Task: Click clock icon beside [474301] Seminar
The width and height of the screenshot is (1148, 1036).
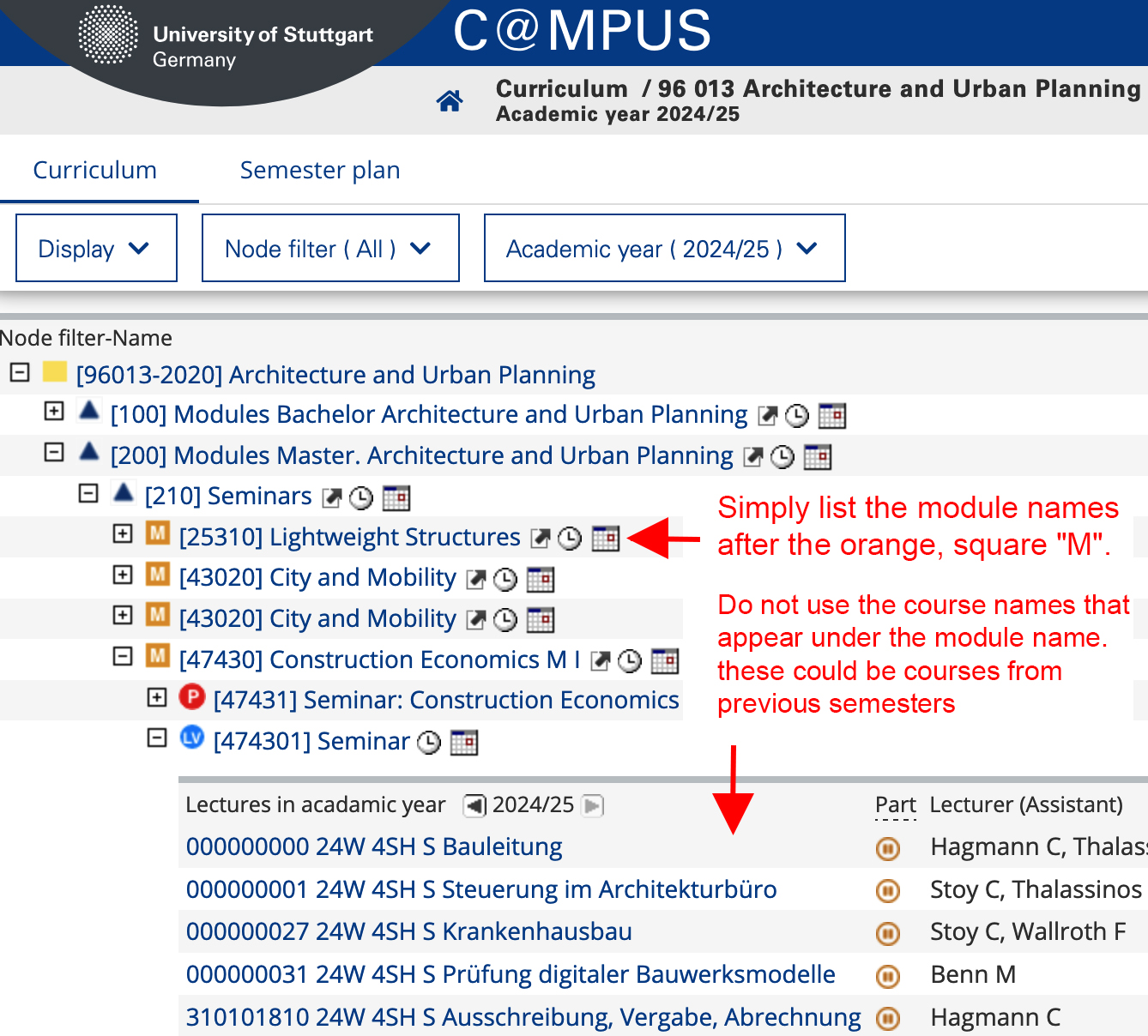Action: coord(429,743)
